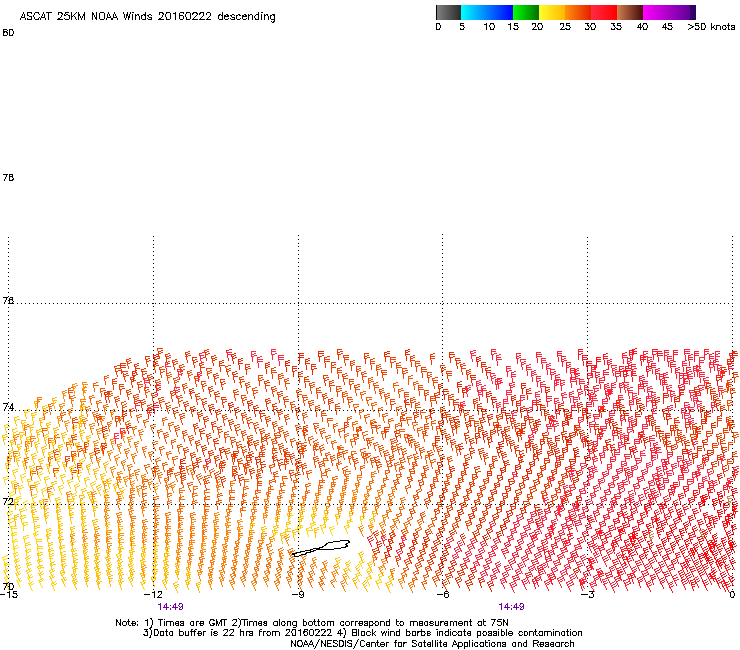Click the '10' label under the color bar
The height and width of the screenshot is (650, 740).
click(x=489, y=27)
